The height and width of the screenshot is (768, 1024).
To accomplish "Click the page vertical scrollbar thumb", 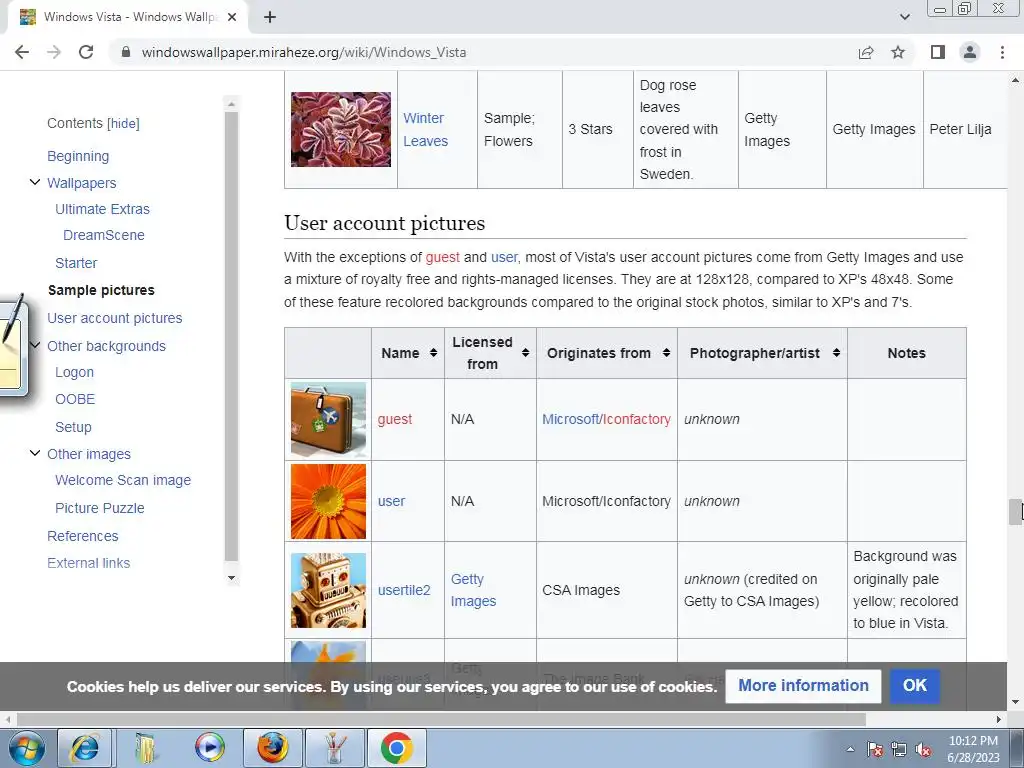I will pyautogui.click(x=1015, y=511).
